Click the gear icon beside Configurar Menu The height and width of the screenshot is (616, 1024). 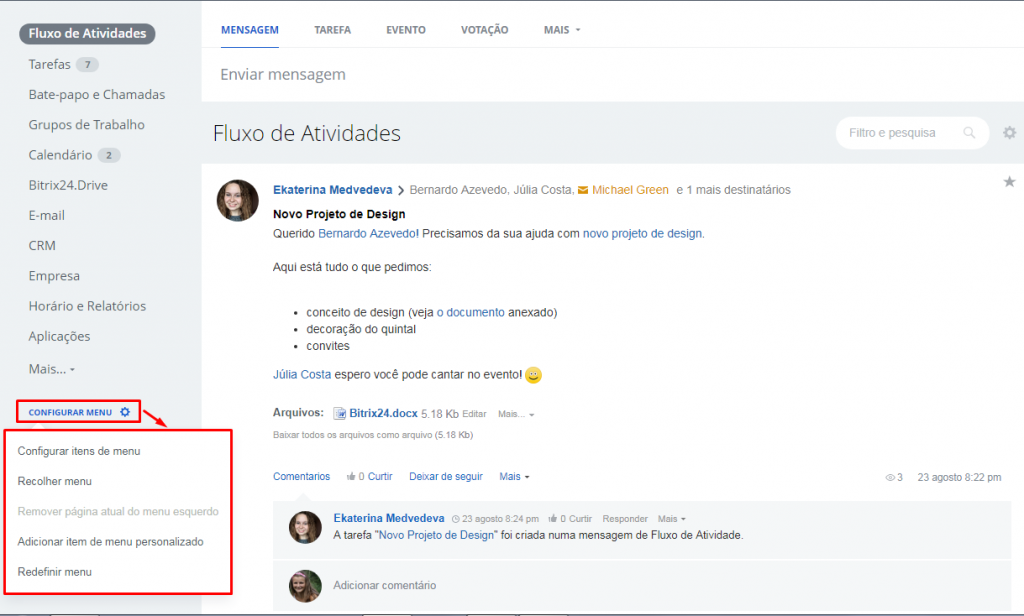click(x=125, y=412)
